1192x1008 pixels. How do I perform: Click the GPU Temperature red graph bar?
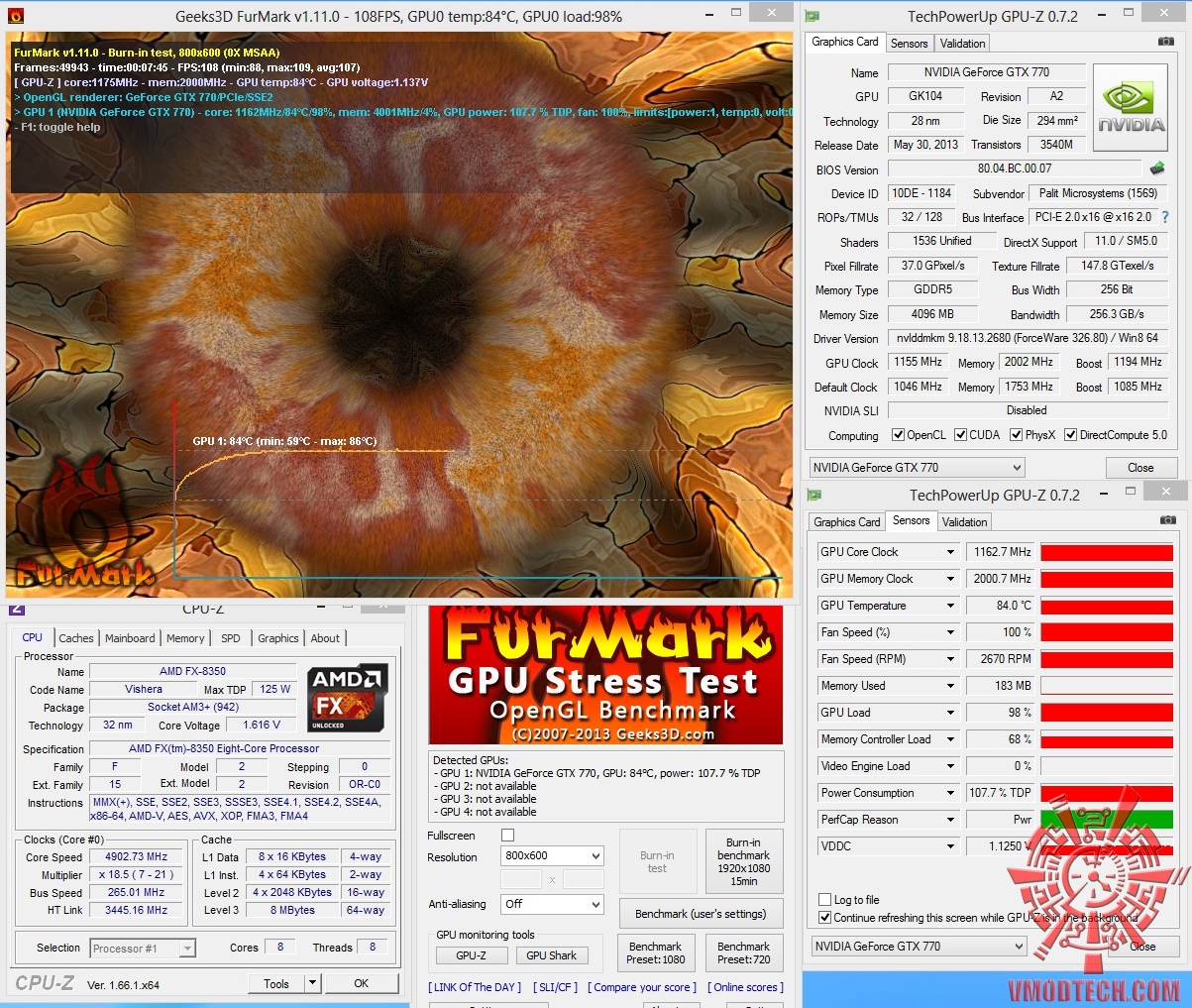[x=1107, y=606]
